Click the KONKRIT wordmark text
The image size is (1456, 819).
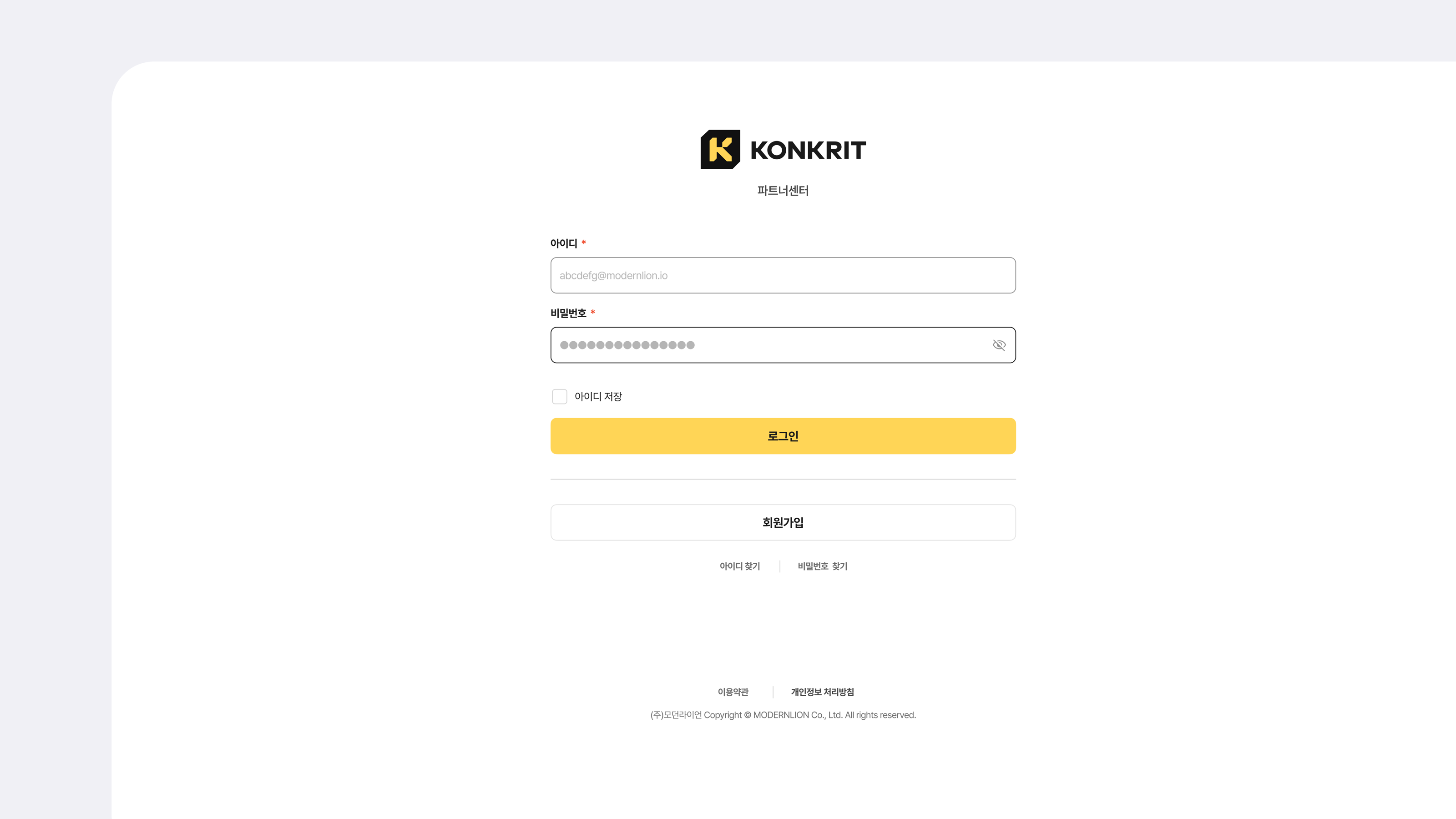click(808, 150)
